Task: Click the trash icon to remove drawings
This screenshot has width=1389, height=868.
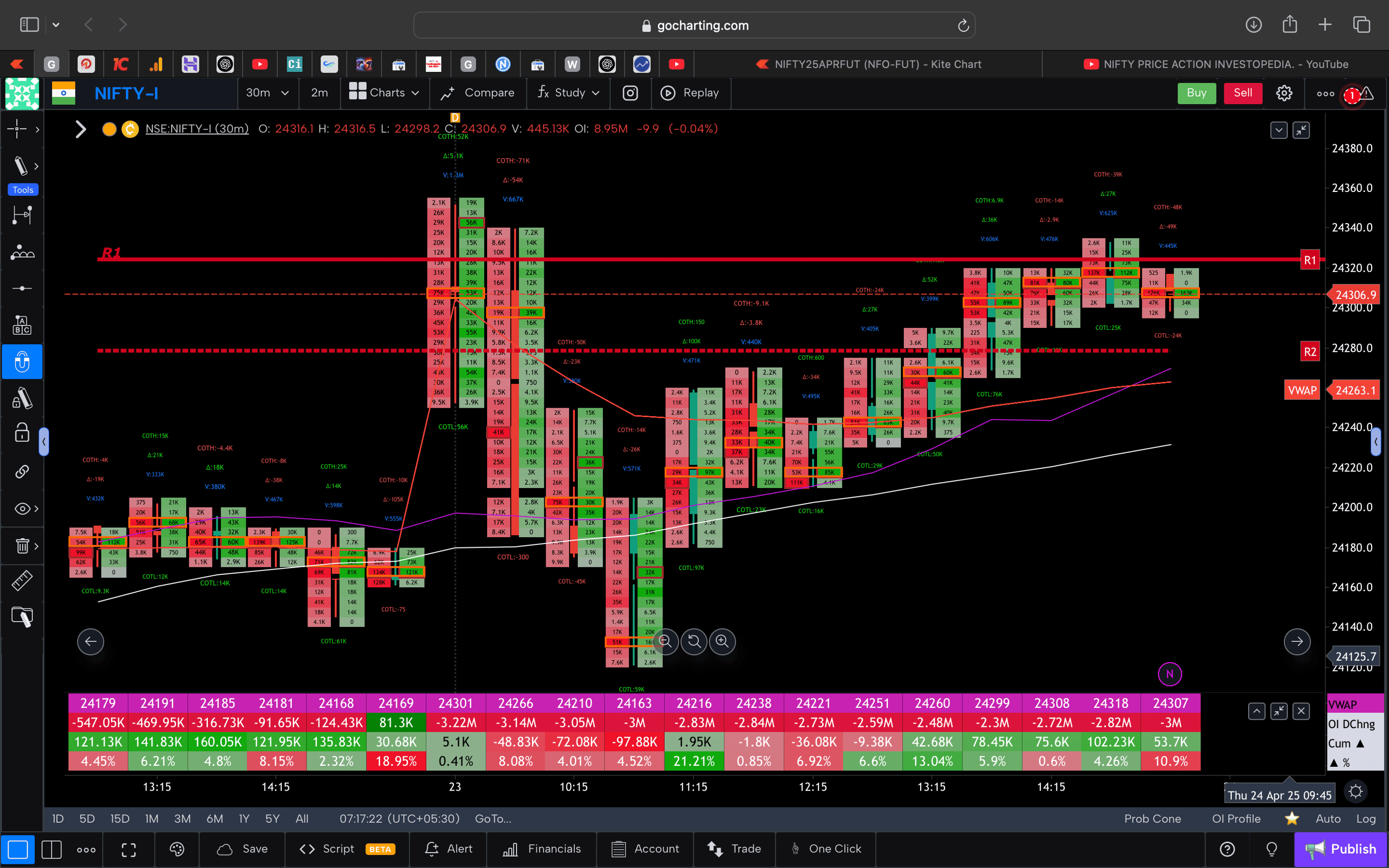Action: pyautogui.click(x=22, y=546)
